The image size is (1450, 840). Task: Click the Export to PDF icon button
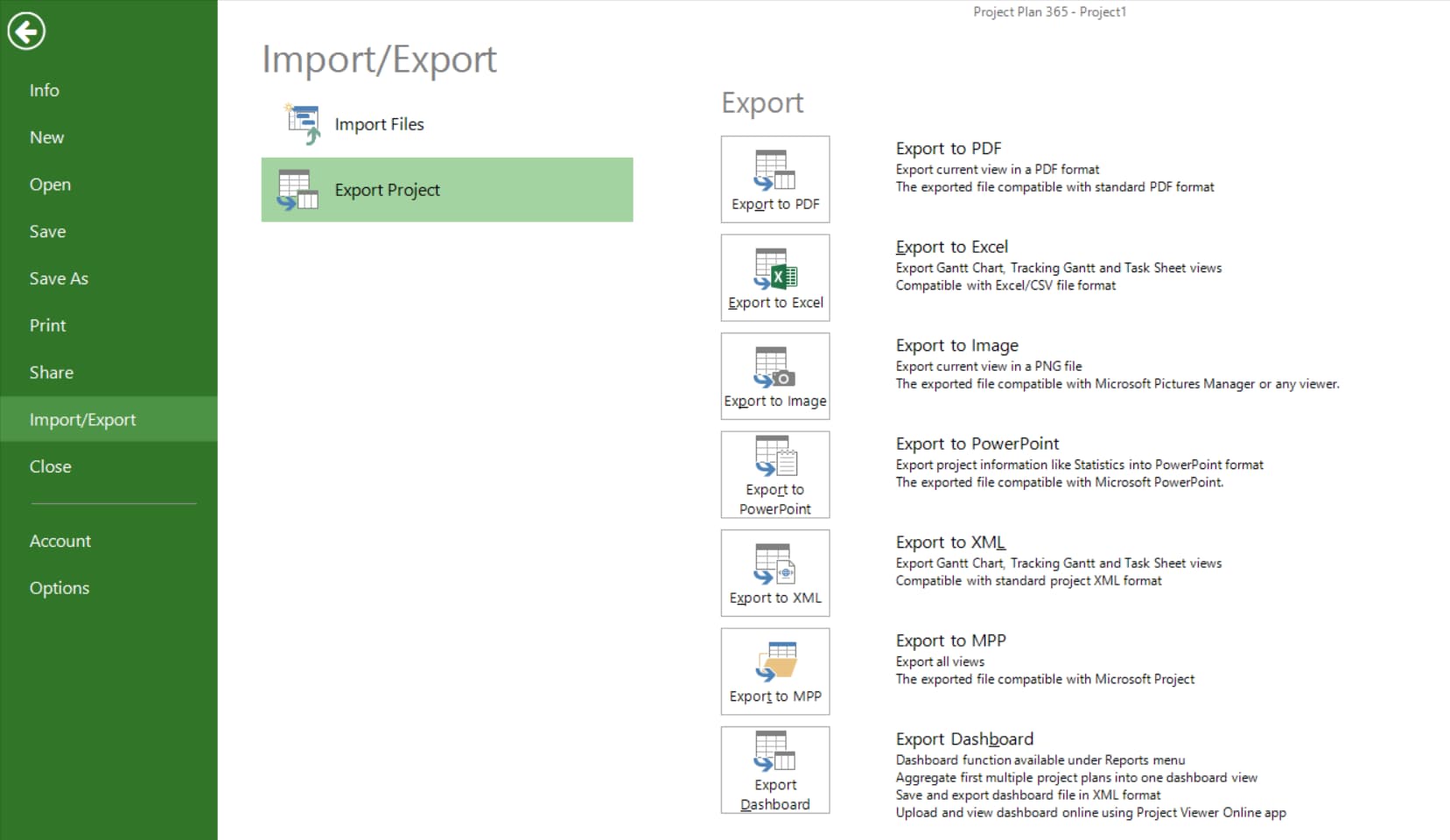pos(775,179)
